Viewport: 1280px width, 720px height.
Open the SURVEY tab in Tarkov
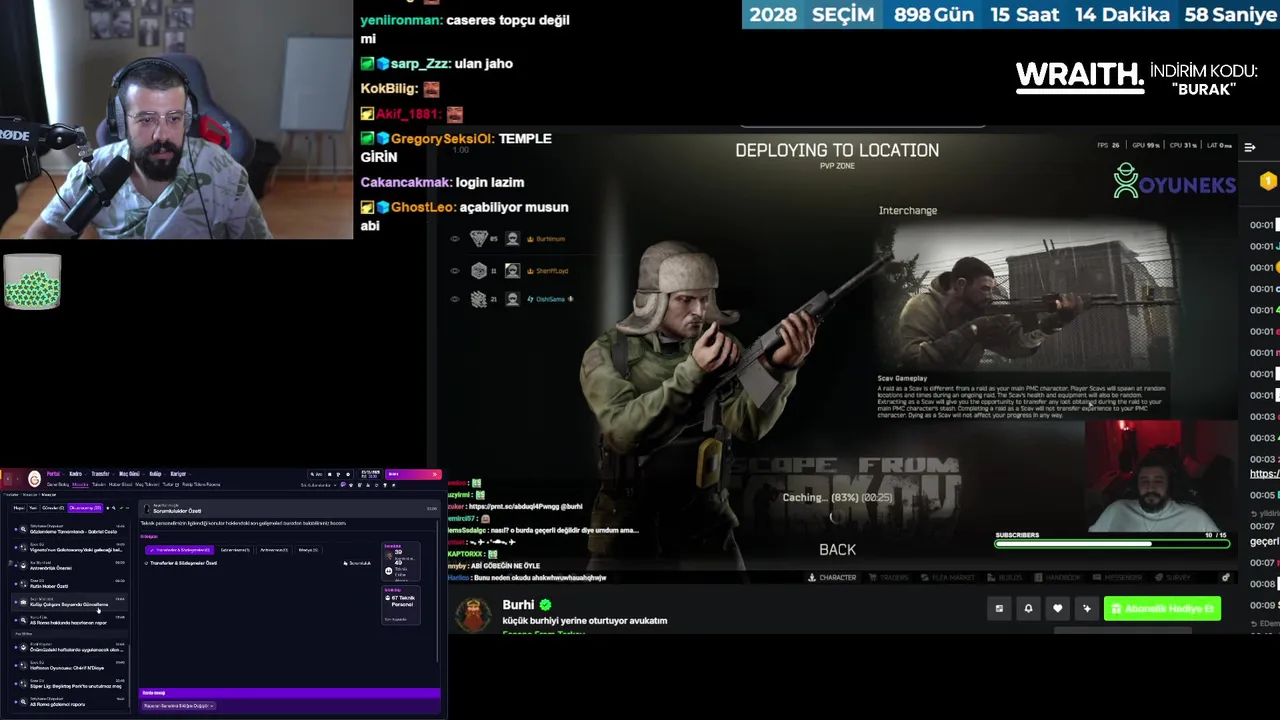pyautogui.click(x=1172, y=577)
